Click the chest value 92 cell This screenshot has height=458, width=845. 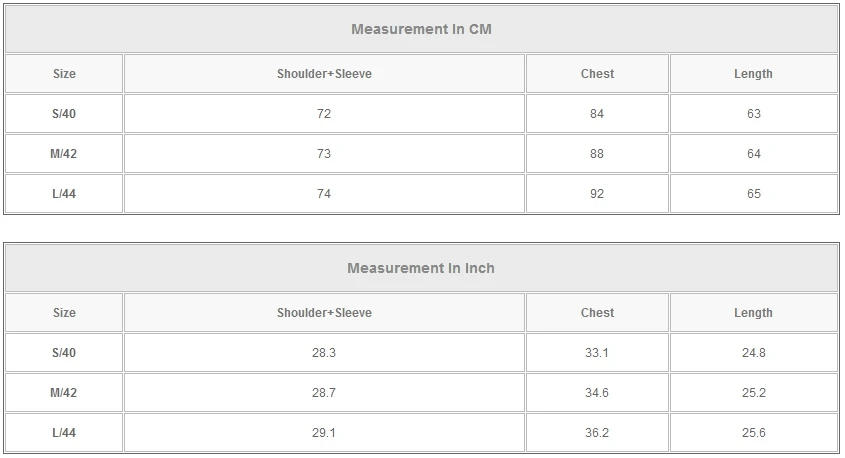(x=597, y=194)
